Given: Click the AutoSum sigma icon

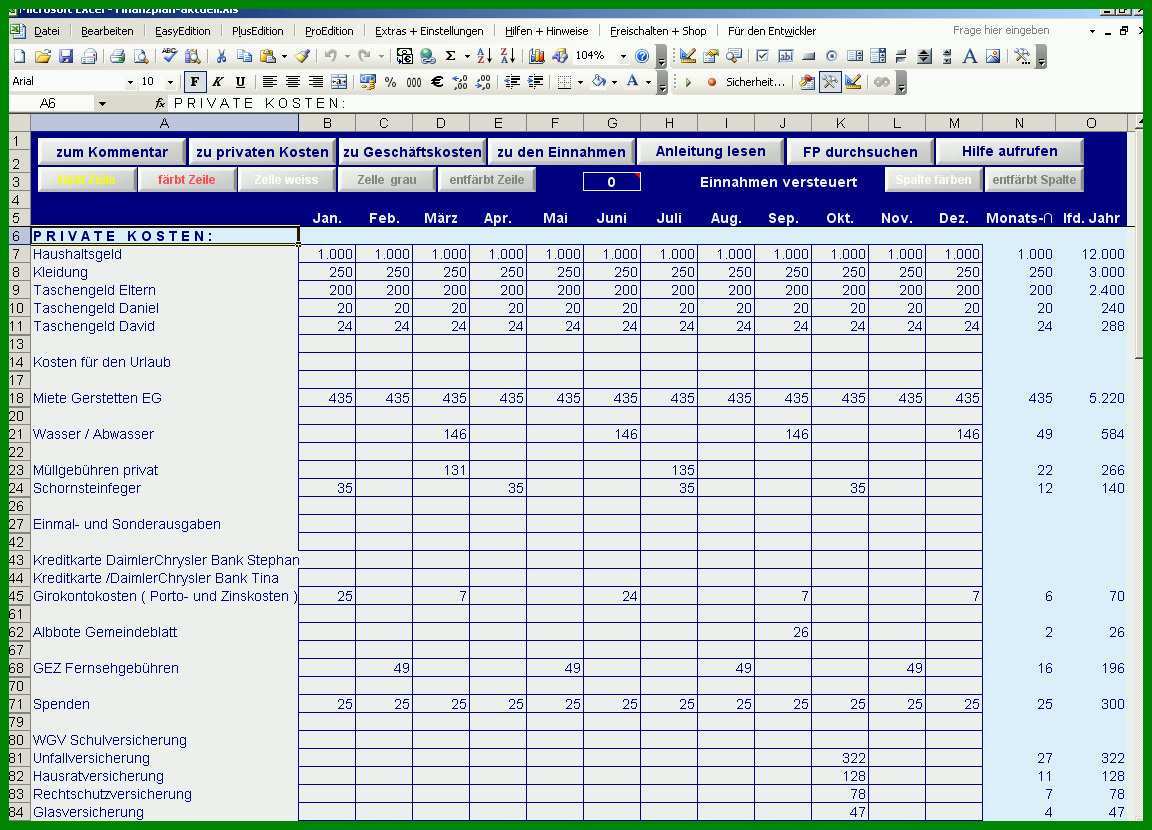Looking at the screenshot, I should click(x=450, y=56).
